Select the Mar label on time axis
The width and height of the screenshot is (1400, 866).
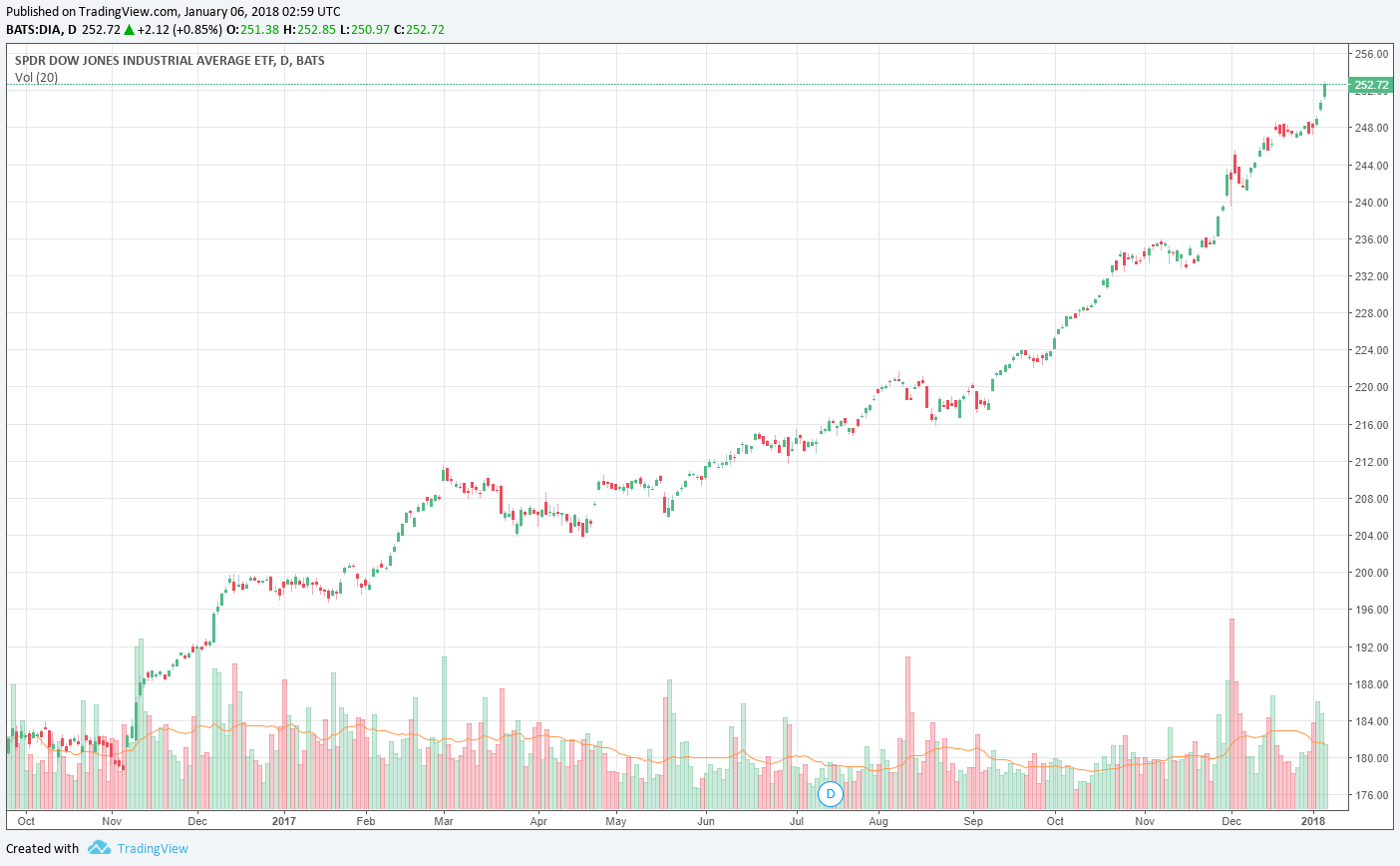pos(444,821)
